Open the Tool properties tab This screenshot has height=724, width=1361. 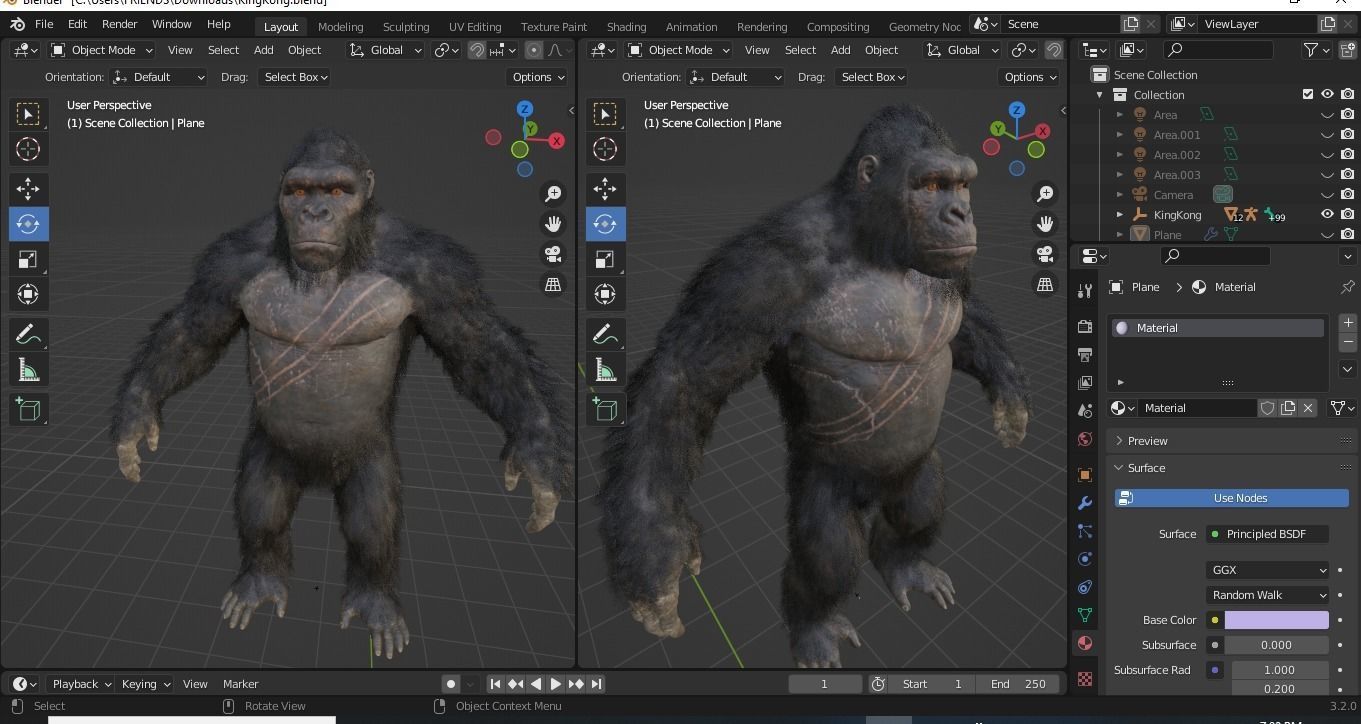point(1085,291)
